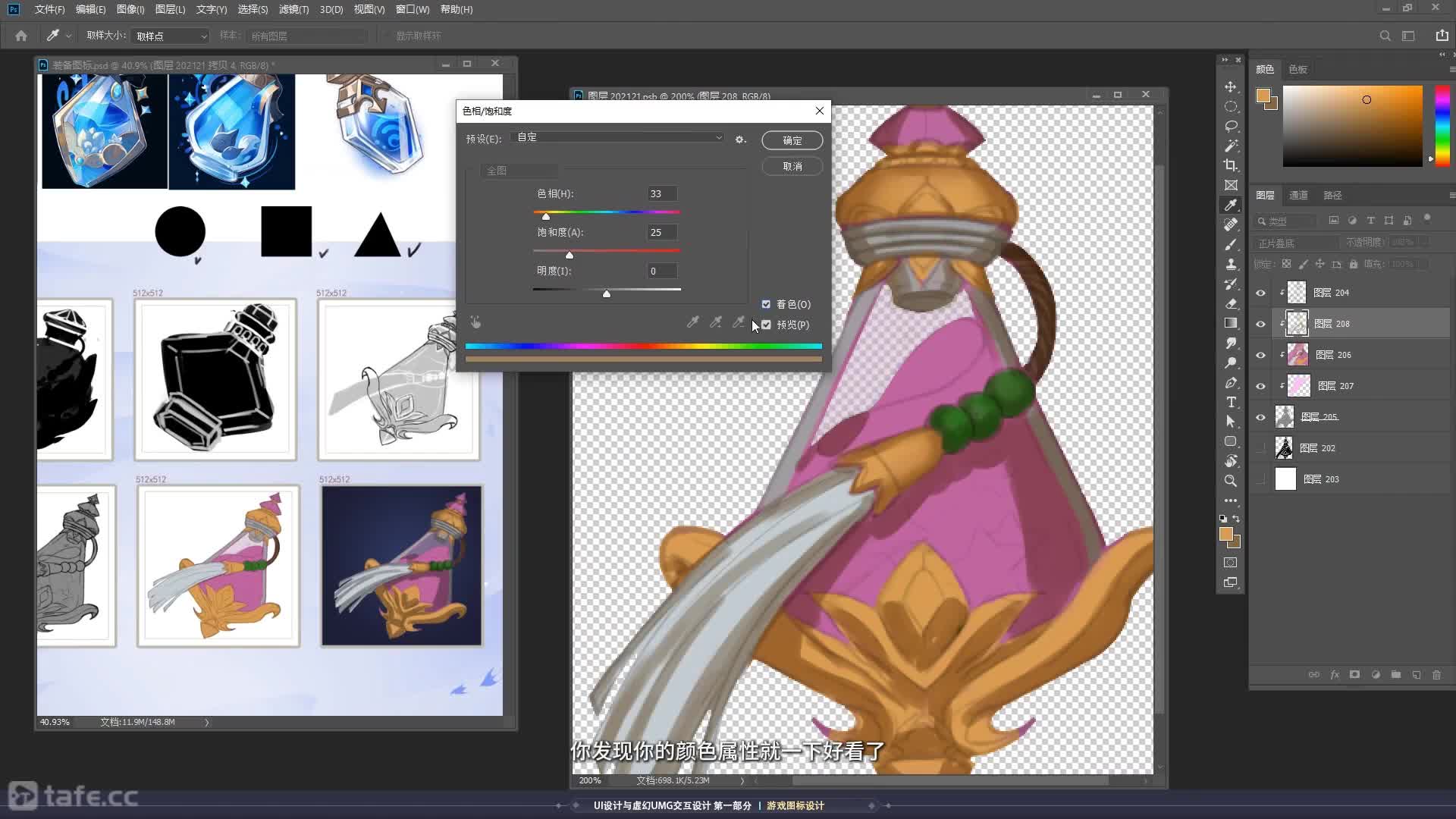1456x819 pixels.
Task: Select the Crop tool
Action: [1231, 165]
